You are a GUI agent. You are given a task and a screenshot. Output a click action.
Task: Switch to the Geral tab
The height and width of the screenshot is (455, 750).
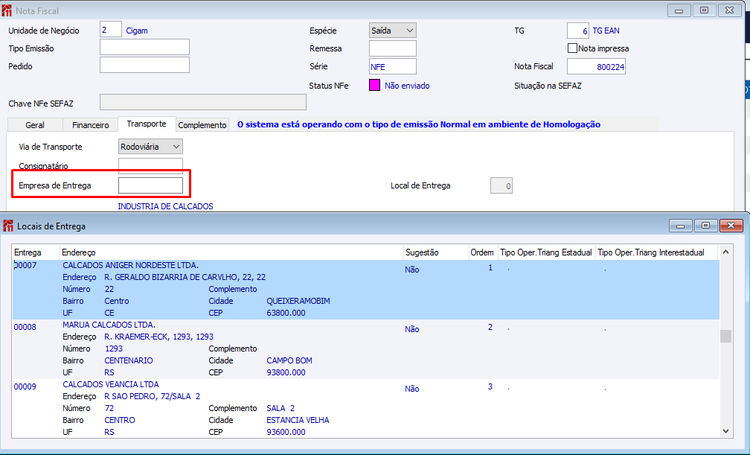[x=35, y=125]
